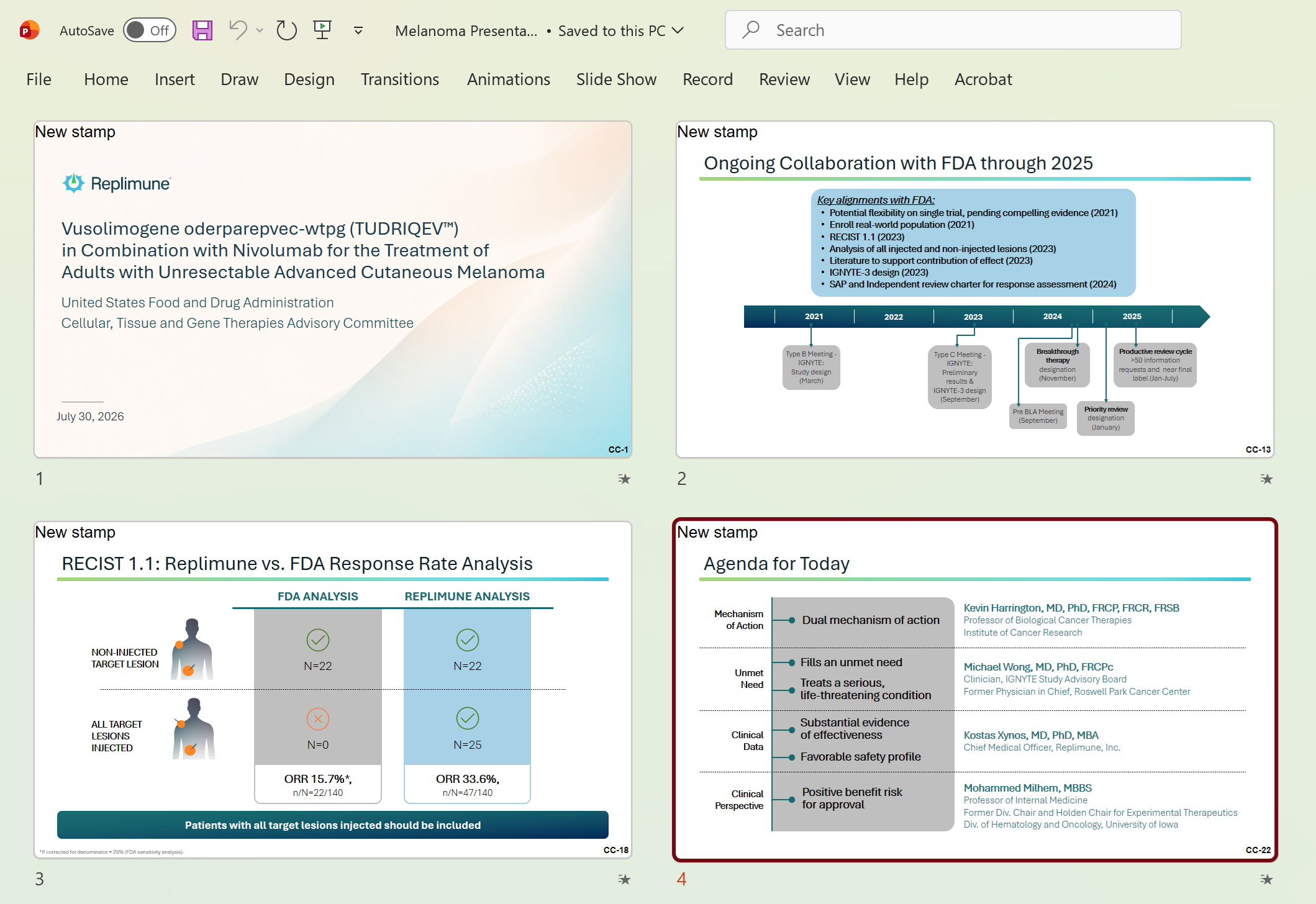The width and height of the screenshot is (1316, 904).
Task: Select slide 3 RECIST 1.1 thumbnail
Action: [x=333, y=690]
